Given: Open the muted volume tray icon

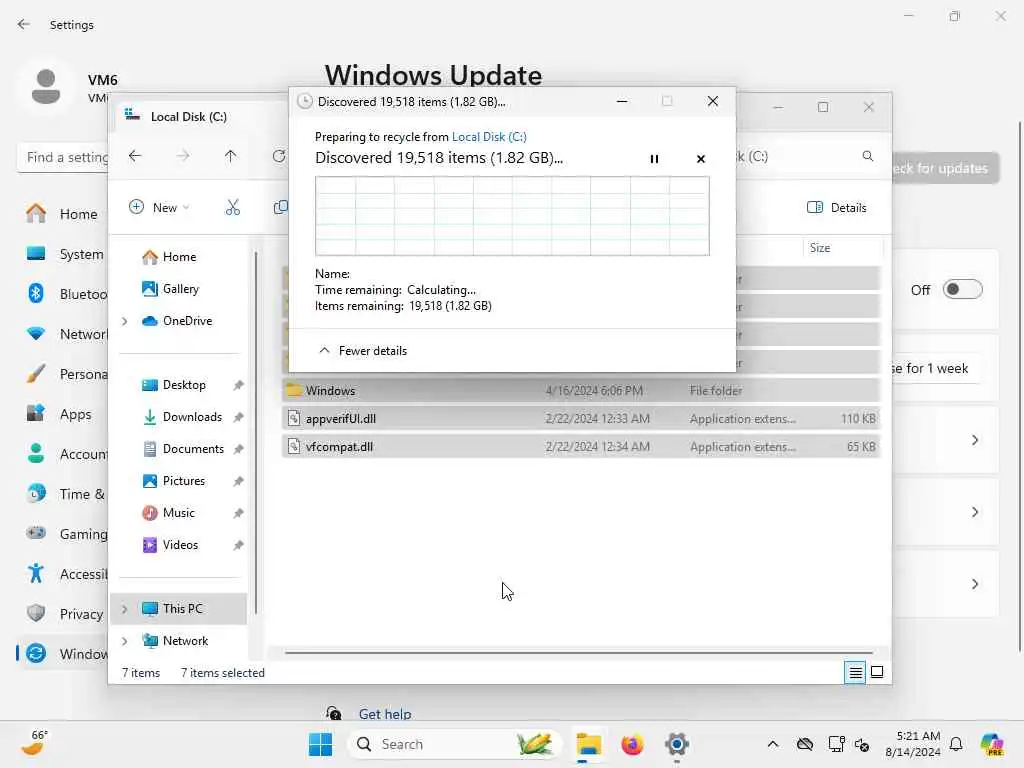Looking at the screenshot, I should coord(862,744).
